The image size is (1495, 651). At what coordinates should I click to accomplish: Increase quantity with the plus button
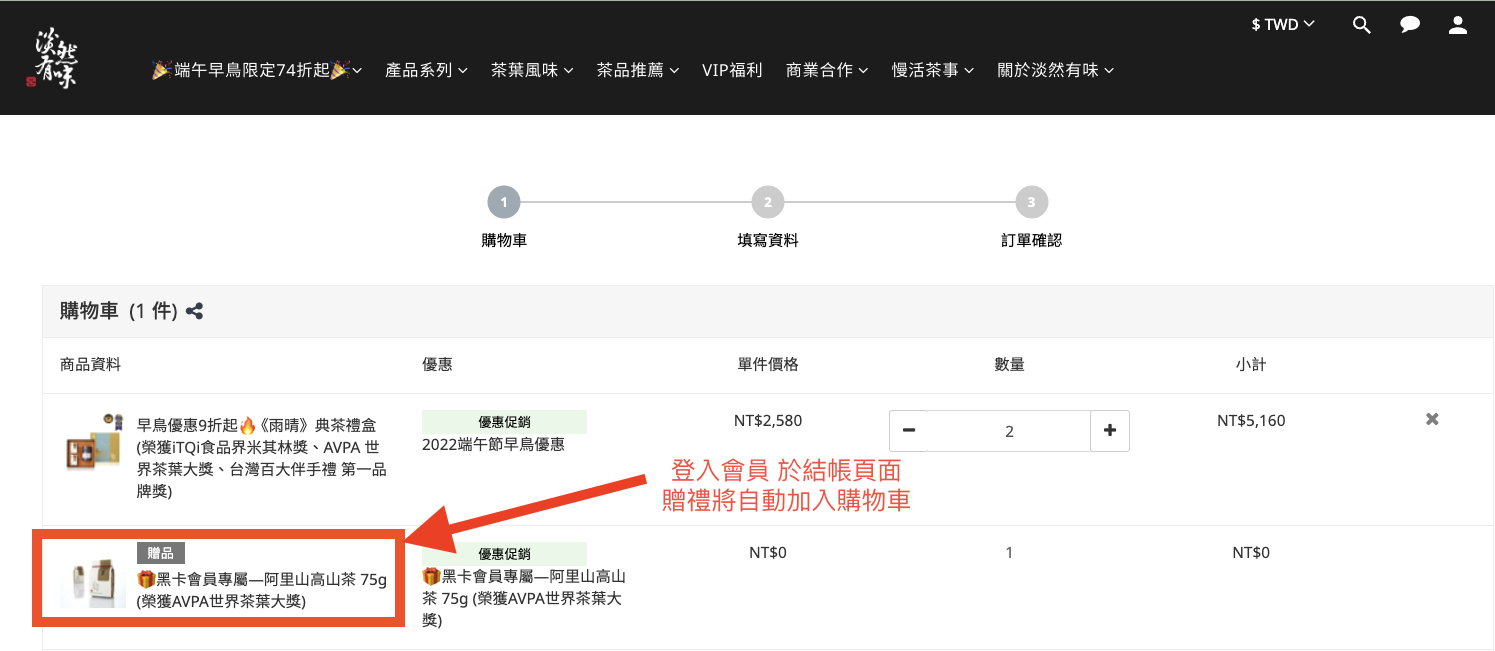click(1110, 431)
